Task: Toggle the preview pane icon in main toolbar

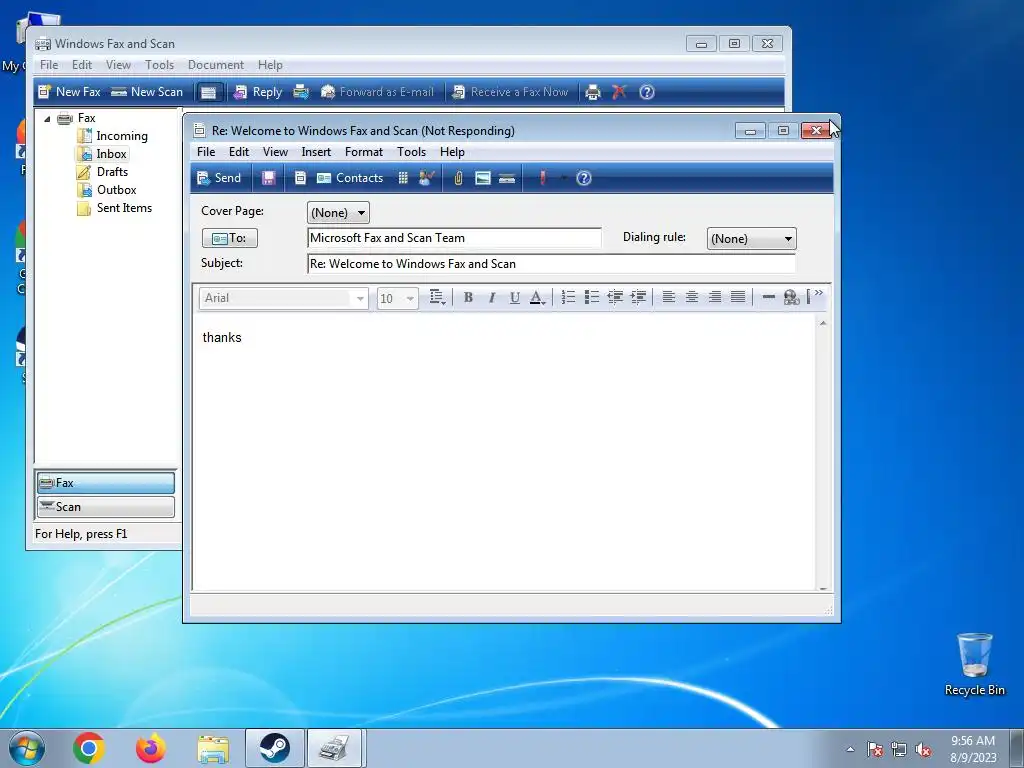Action: click(208, 92)
